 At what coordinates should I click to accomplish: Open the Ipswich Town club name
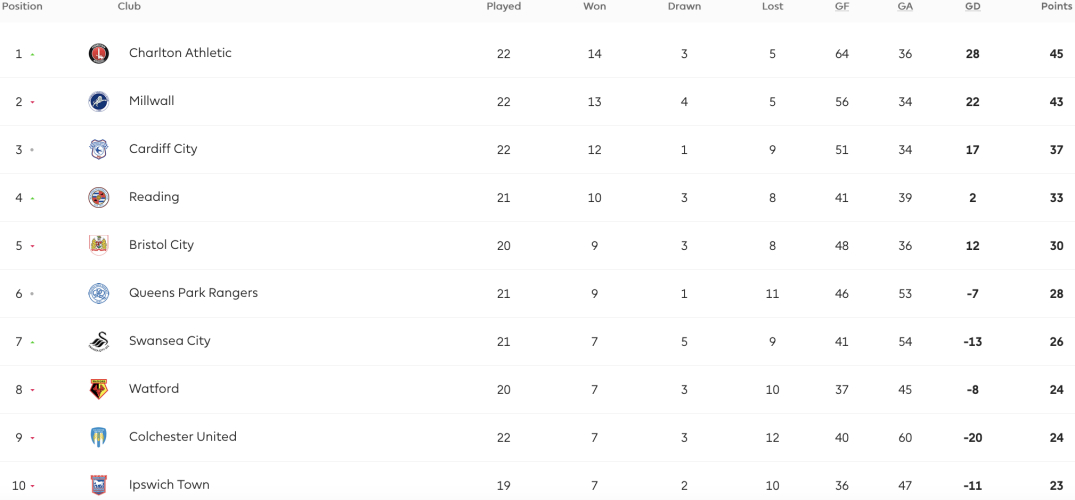(169, 485)
